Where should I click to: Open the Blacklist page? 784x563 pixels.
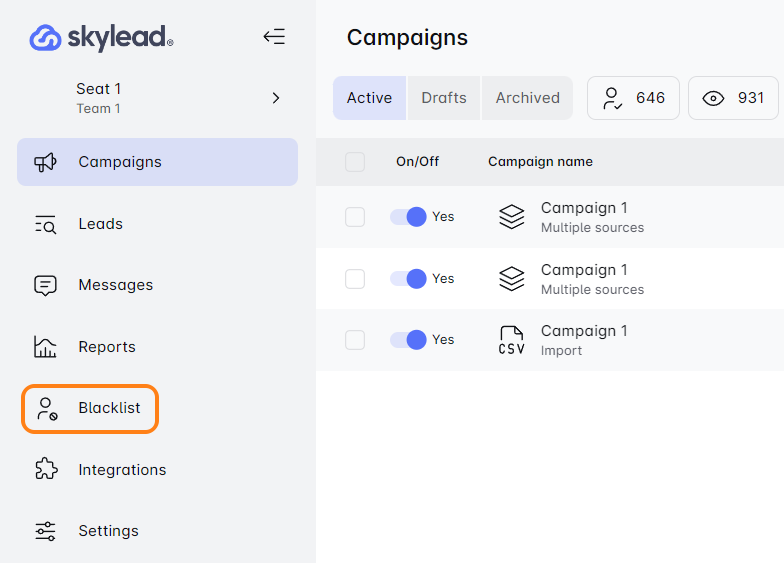90,408
